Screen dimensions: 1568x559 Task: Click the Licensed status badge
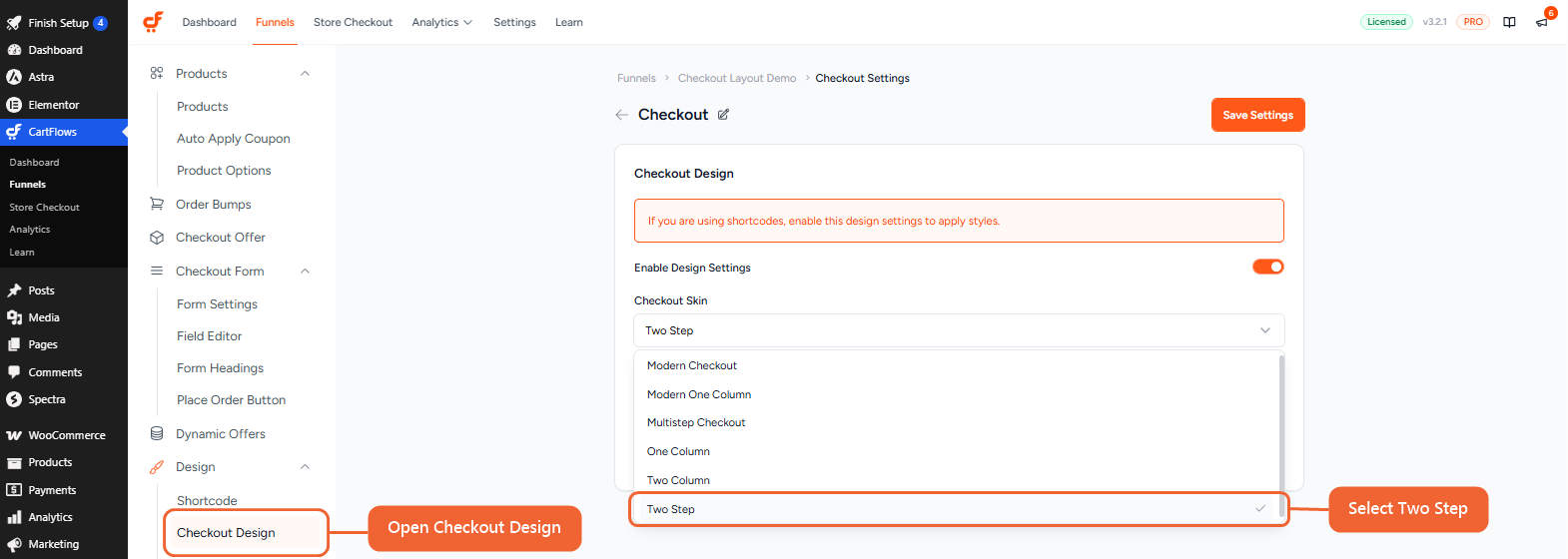tap(1386, 22)
